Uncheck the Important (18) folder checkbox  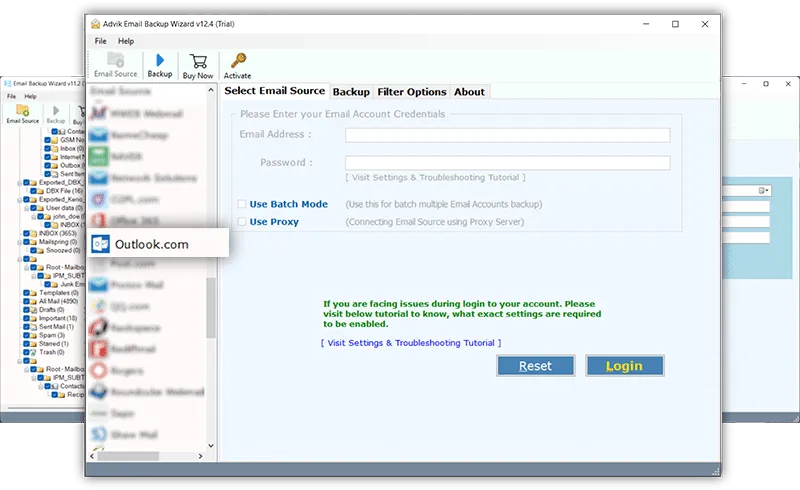pos(26,318)
